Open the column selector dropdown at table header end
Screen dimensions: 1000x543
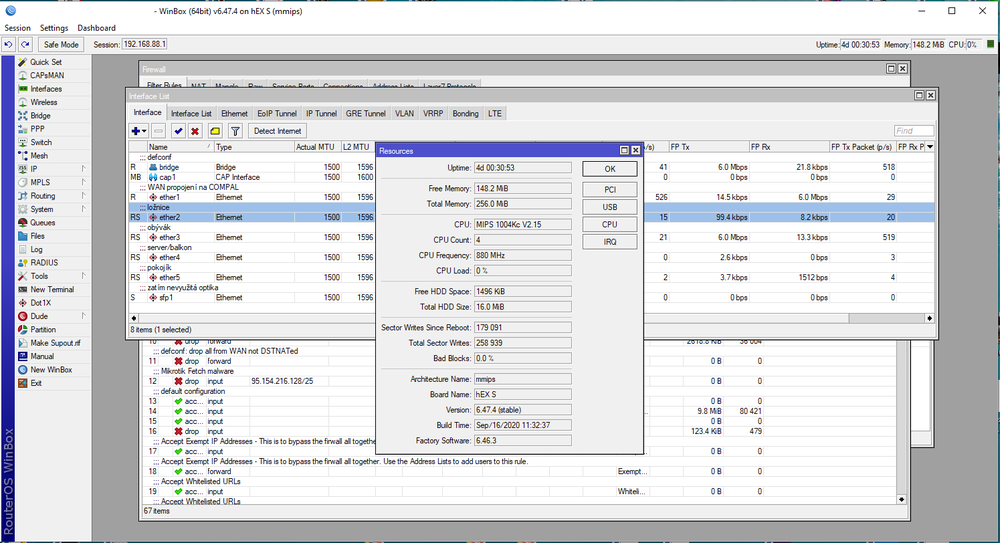[x=931, y=147]
